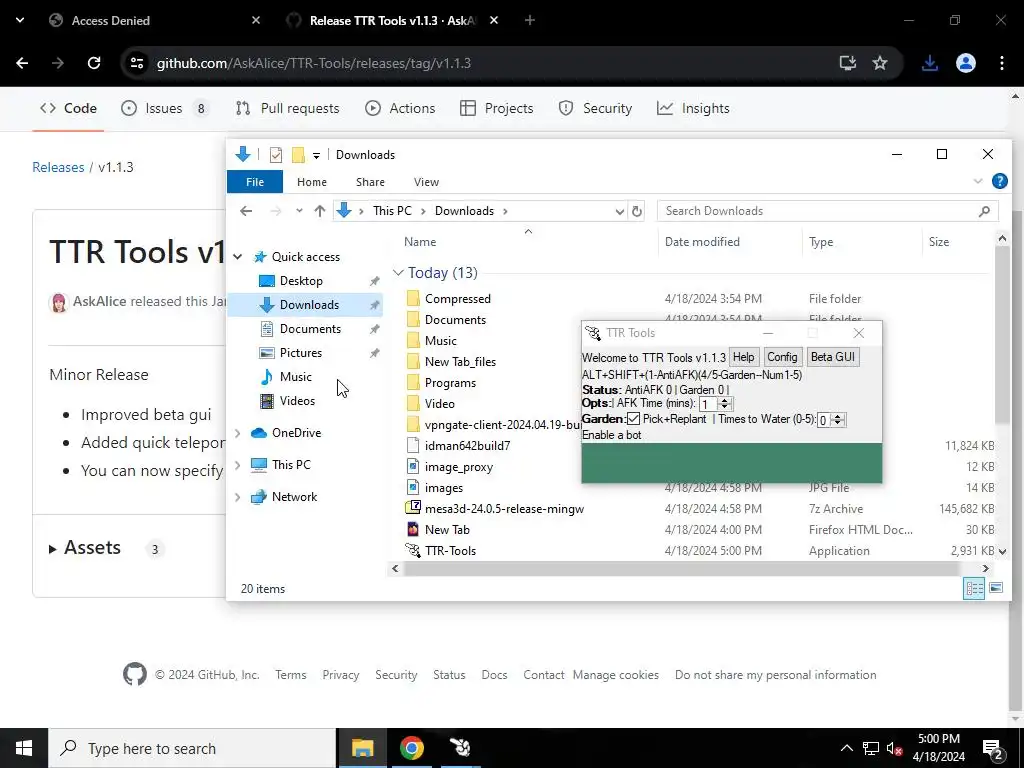Open Beta GUI in TTR Tools
Viewport: 1024px width, 768px height.
[833, 357]
